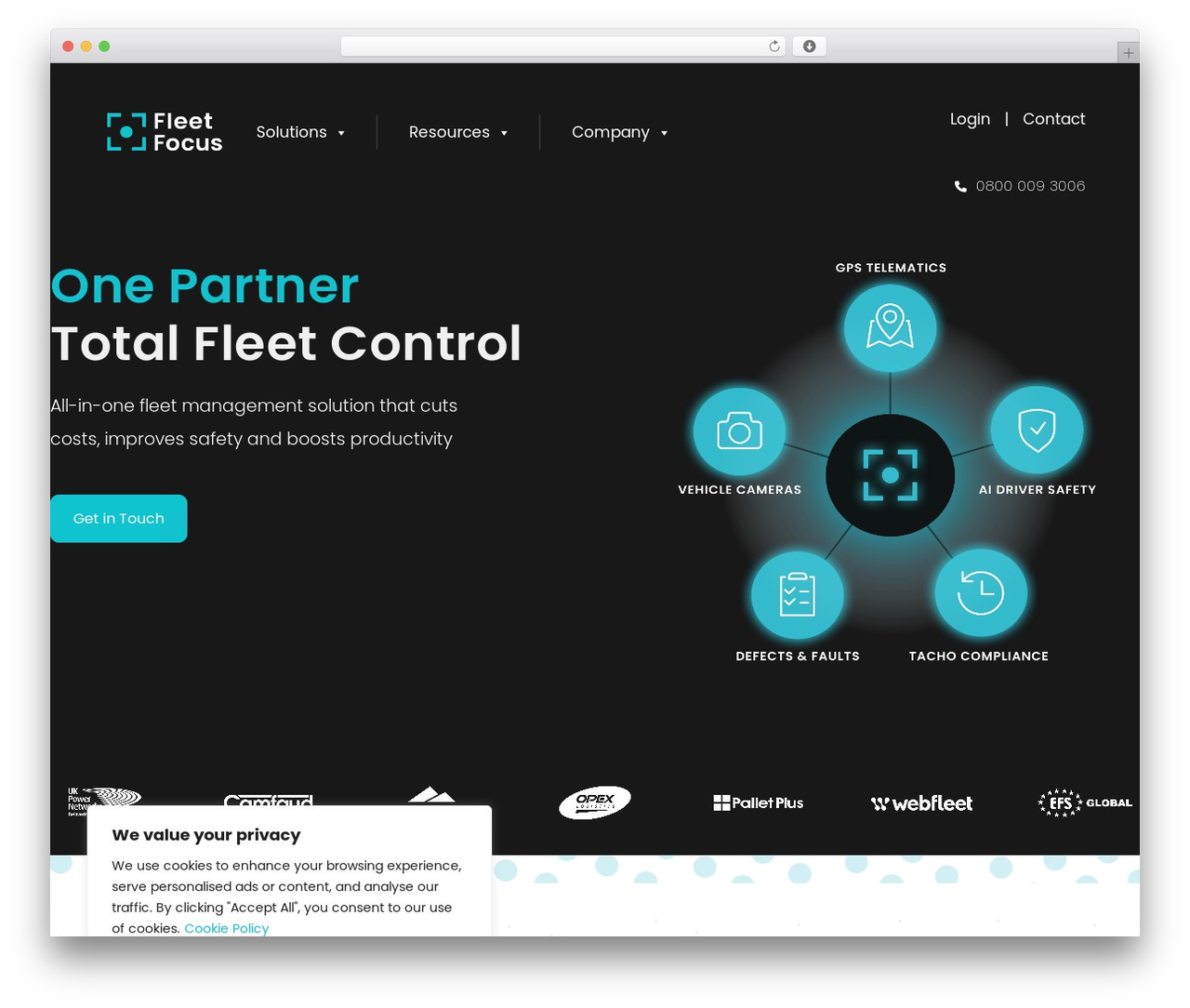Click the Fleet Focus logo
The height and width of the screenshot is (1008, 1190).
(165, 132)
